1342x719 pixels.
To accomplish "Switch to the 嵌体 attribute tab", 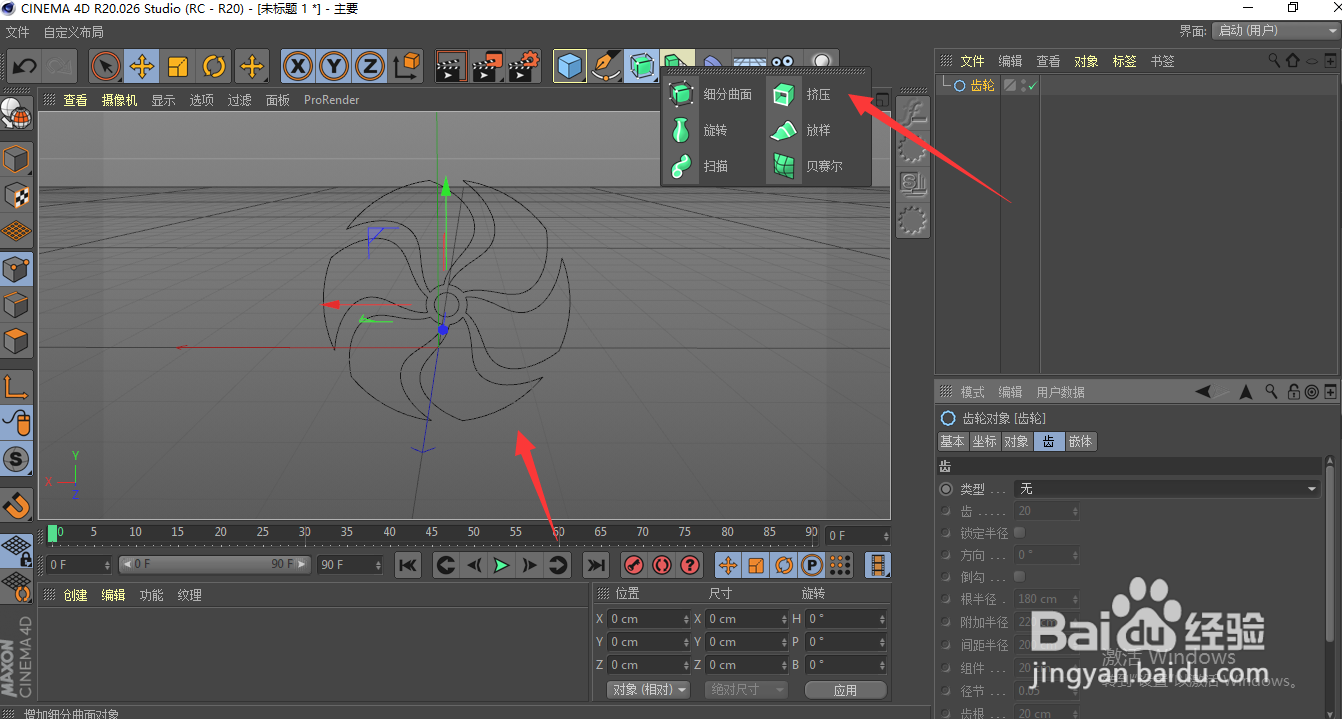I will [x=1080, y=441].
